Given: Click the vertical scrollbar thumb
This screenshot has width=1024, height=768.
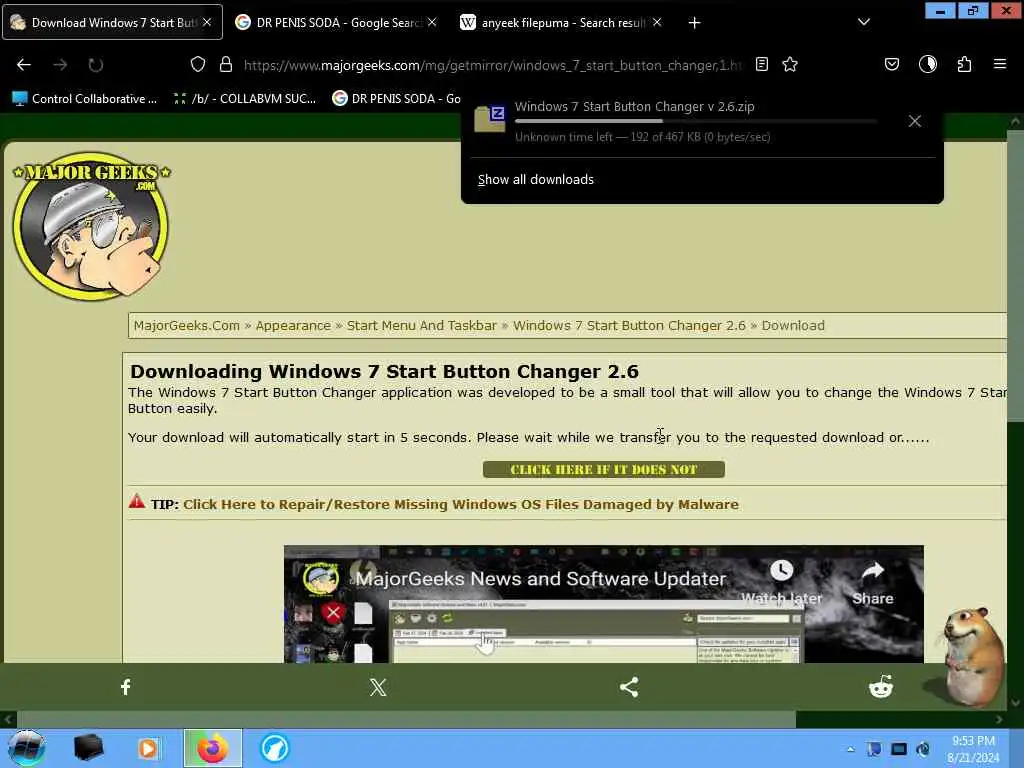Looking at the screenshot, I should click(x=1015, y=276).
